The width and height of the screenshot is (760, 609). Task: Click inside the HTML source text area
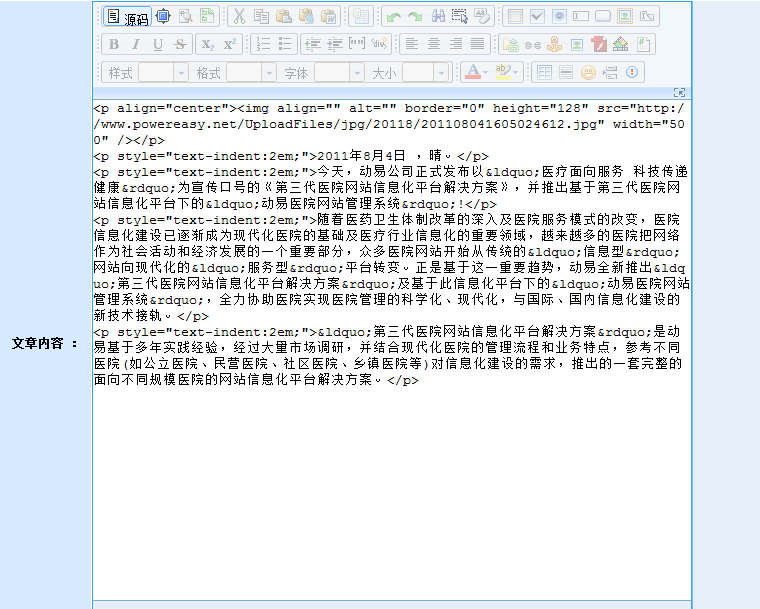point(390,480)
